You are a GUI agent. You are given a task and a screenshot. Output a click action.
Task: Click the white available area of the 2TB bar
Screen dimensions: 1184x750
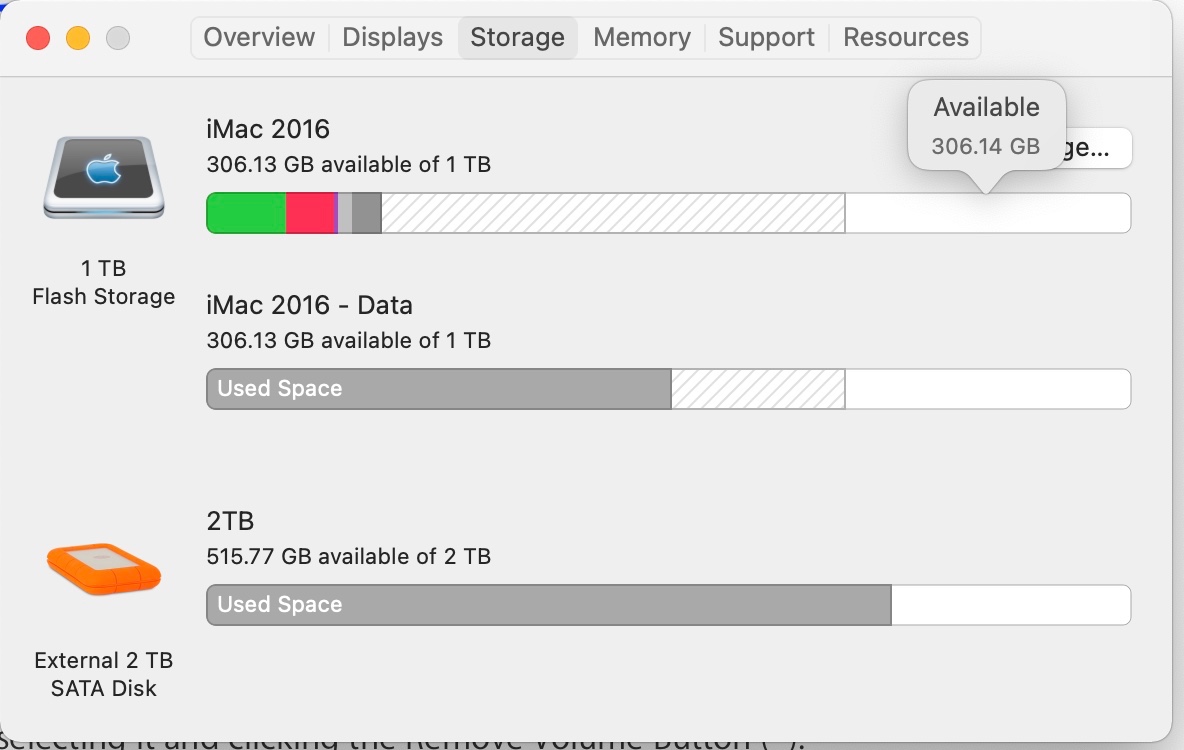1010,604
